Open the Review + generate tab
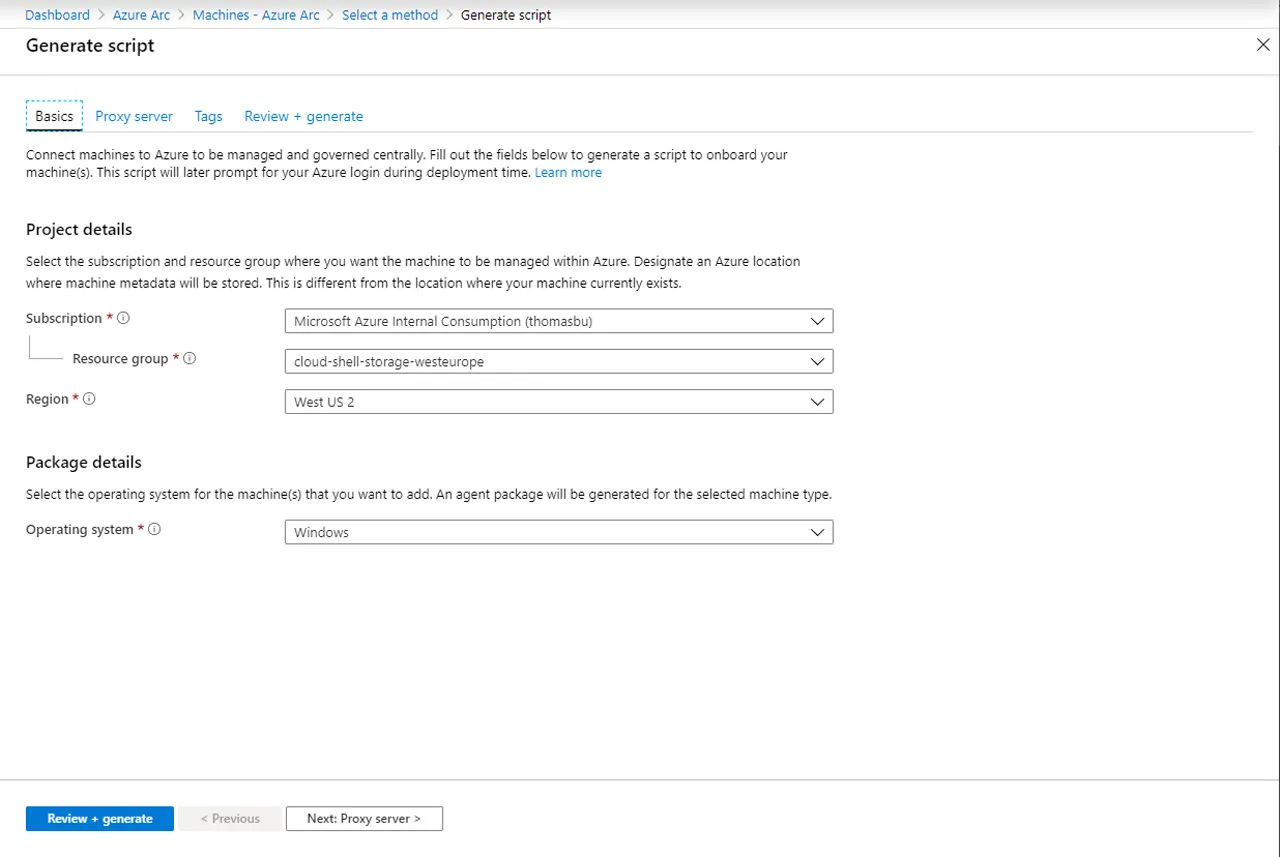The height and width of the screenshot is (857, 1280). click(x=303, y=116)
